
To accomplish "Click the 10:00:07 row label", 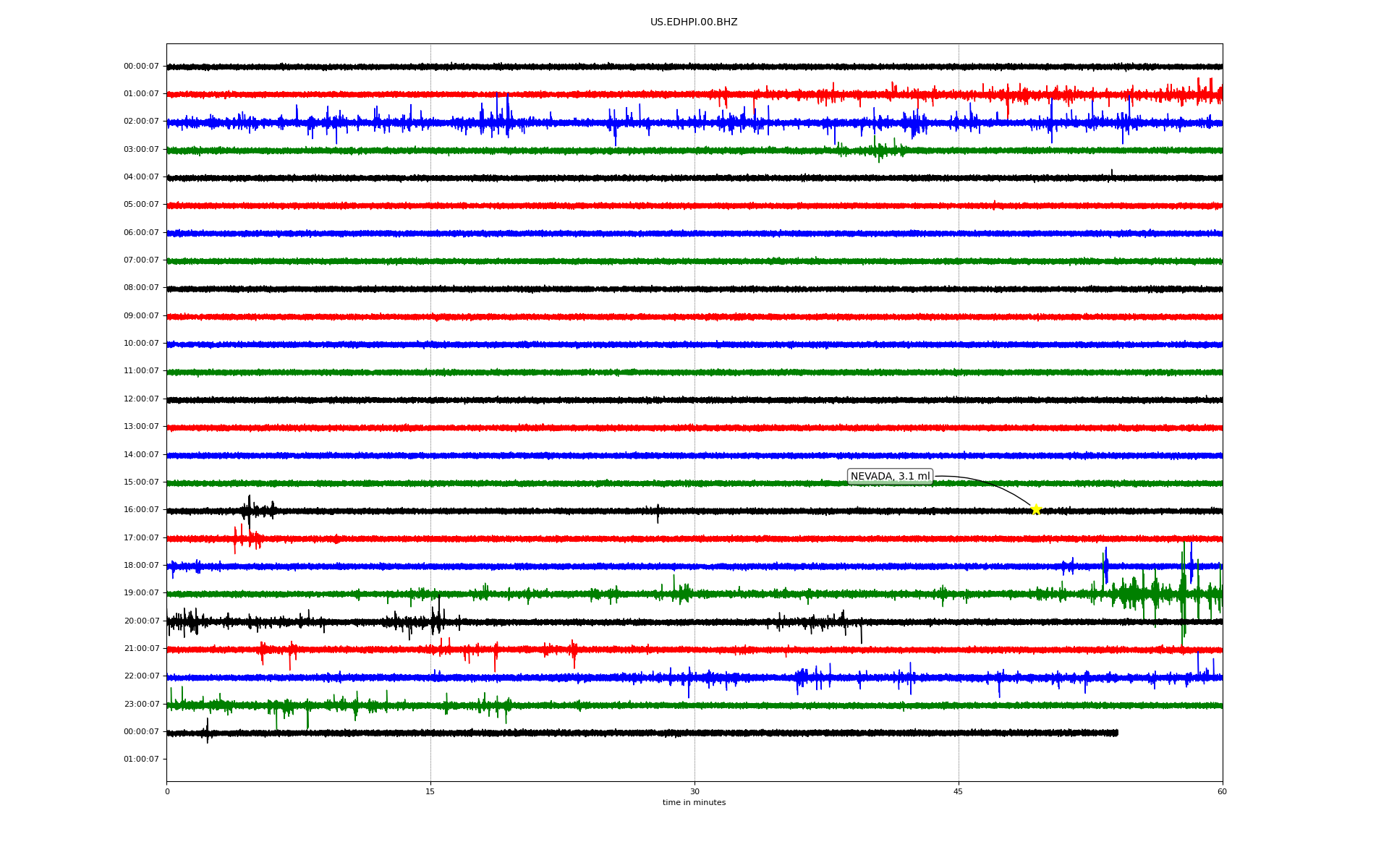I will [141, 343].
